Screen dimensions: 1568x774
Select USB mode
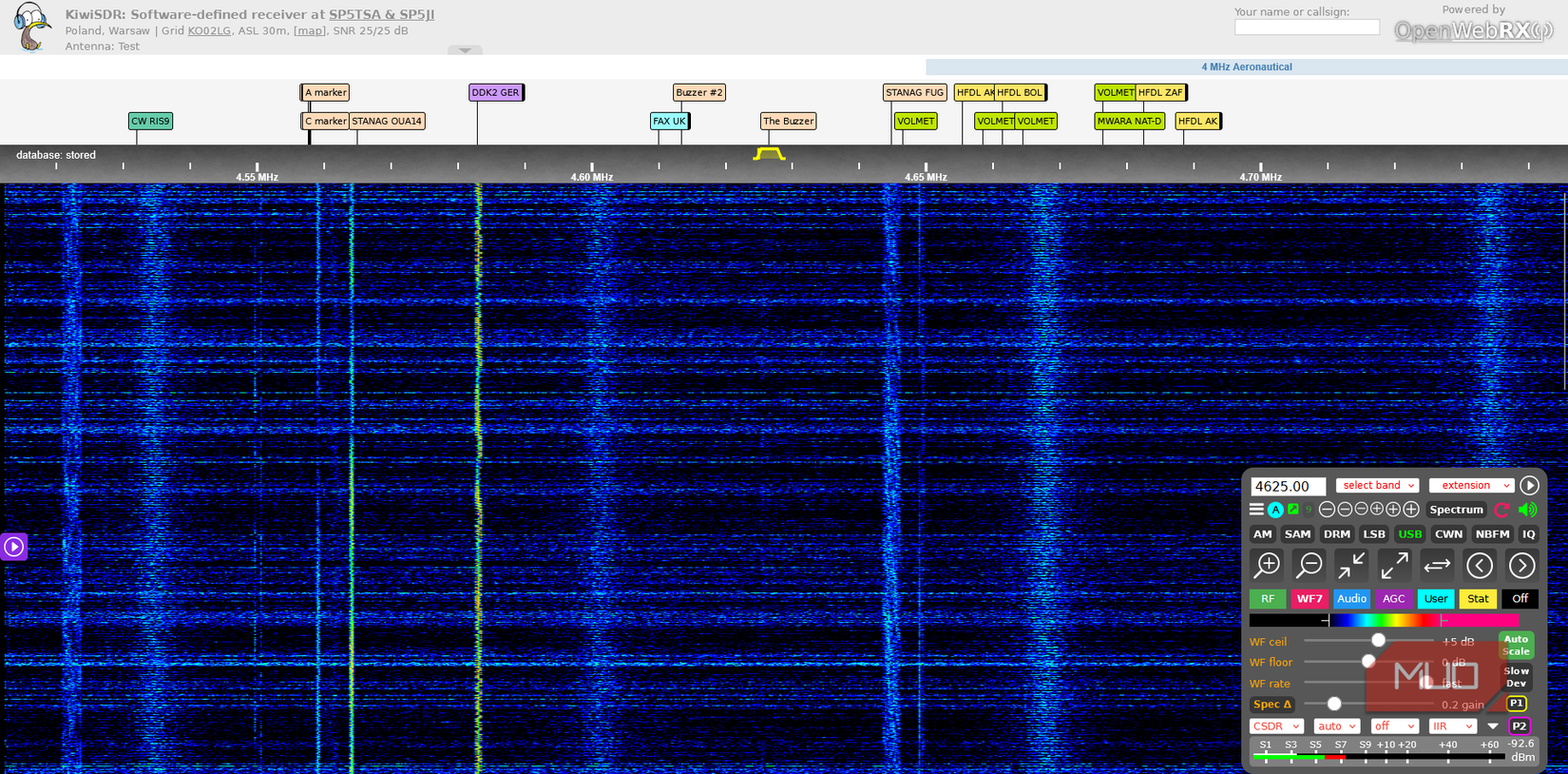pyautogui.click(x=1409, y=534)
